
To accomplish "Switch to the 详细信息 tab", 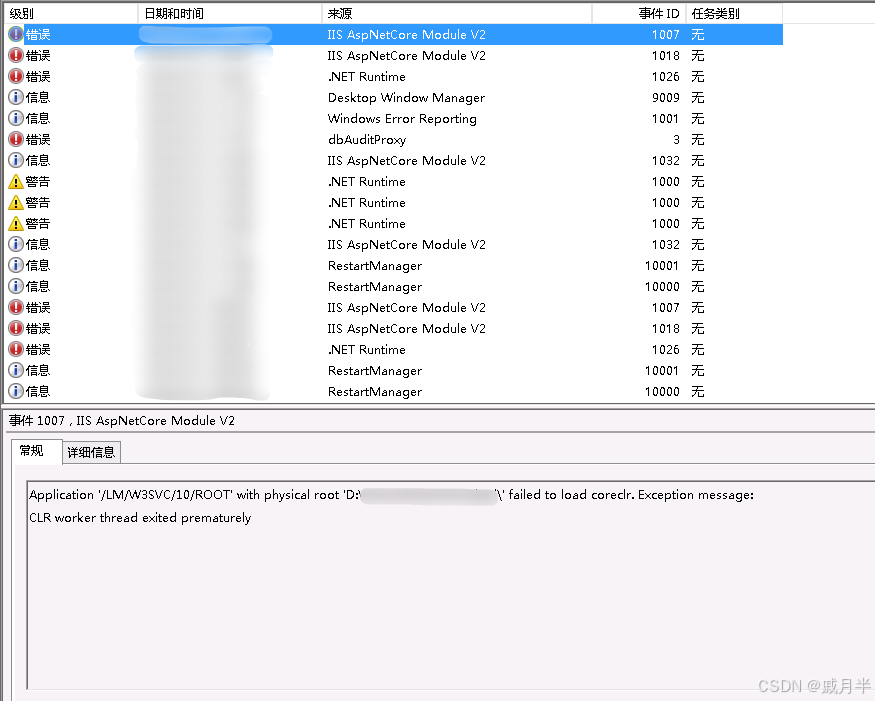I will point(91,452).
